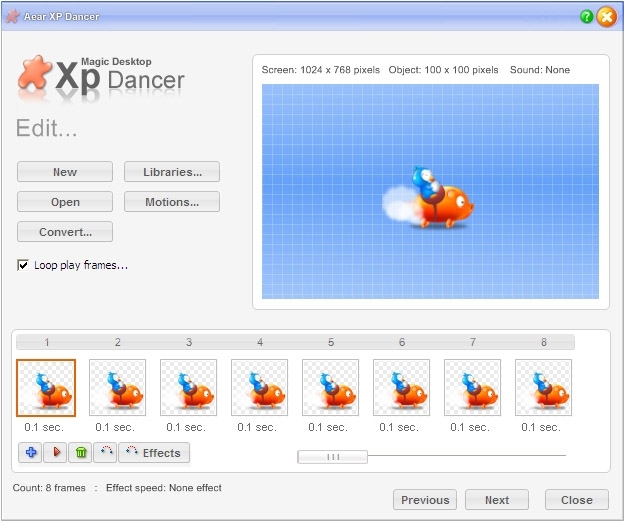Viewport: 624px width, 521px height.
Task: Click the New button
Action: pos(65,172)
